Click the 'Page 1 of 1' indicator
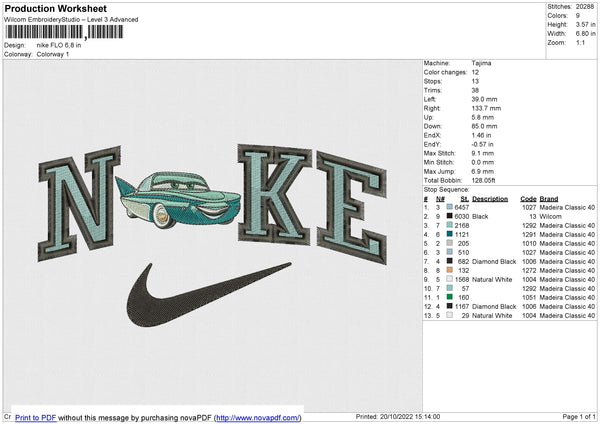 pos(579,417)
